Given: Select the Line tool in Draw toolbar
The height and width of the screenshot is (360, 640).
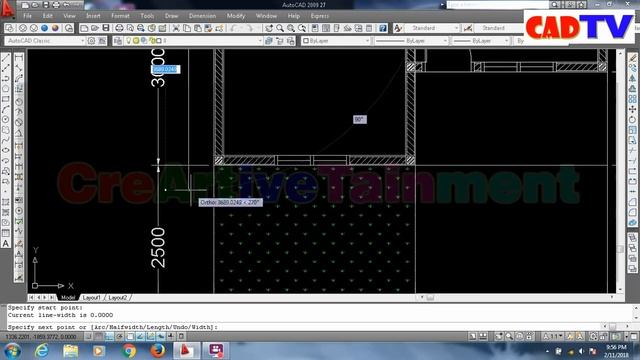Looking at the screenshot, I should (x=6, y=57).
